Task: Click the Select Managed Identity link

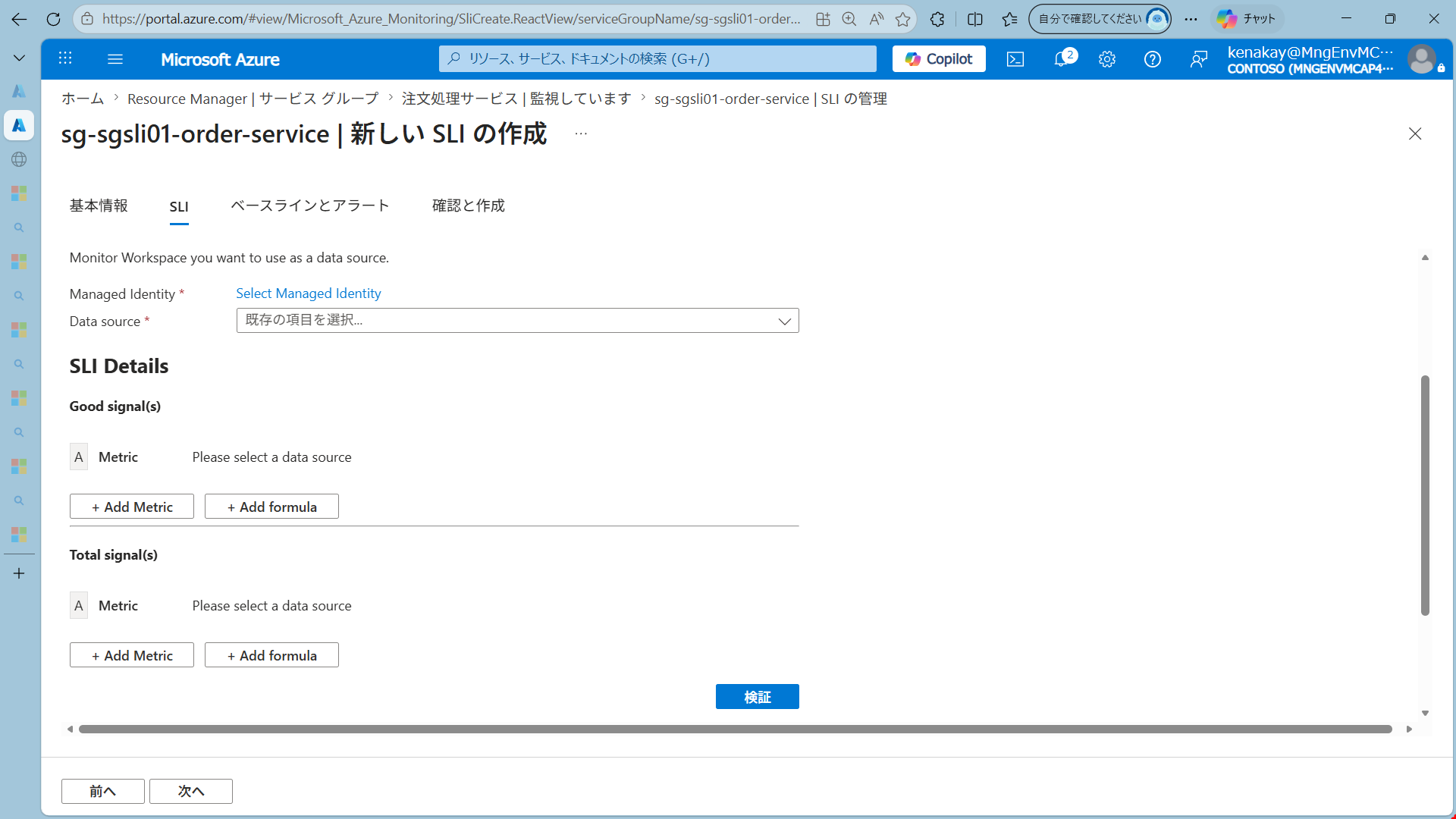Action: (308, 293)
